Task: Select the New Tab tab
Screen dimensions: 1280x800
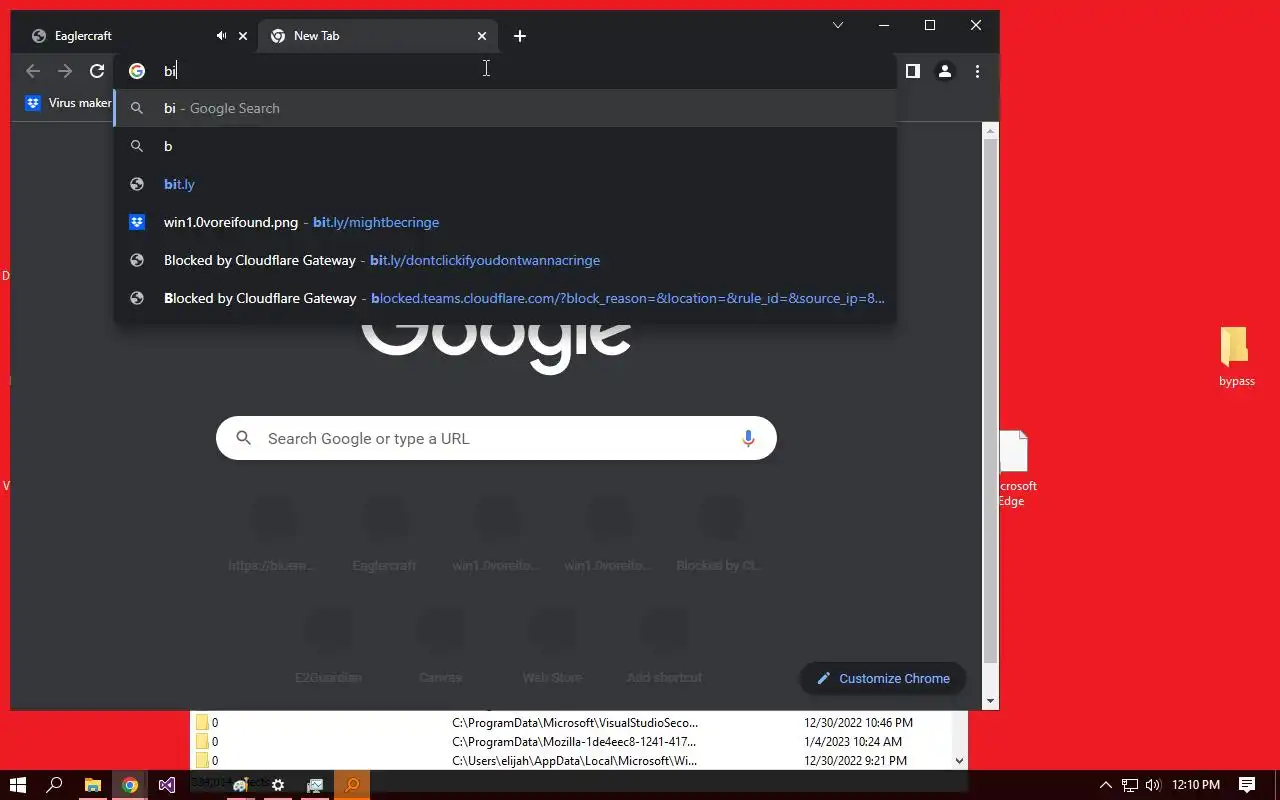Action: click(x=378, y=36)
